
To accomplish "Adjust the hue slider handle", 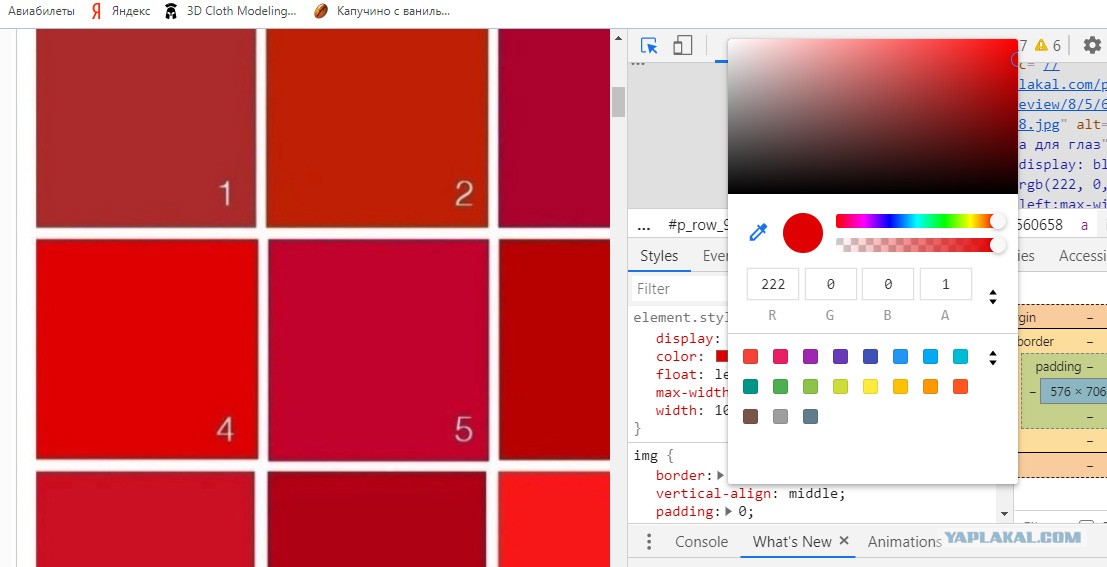I will tap(998, 221).
